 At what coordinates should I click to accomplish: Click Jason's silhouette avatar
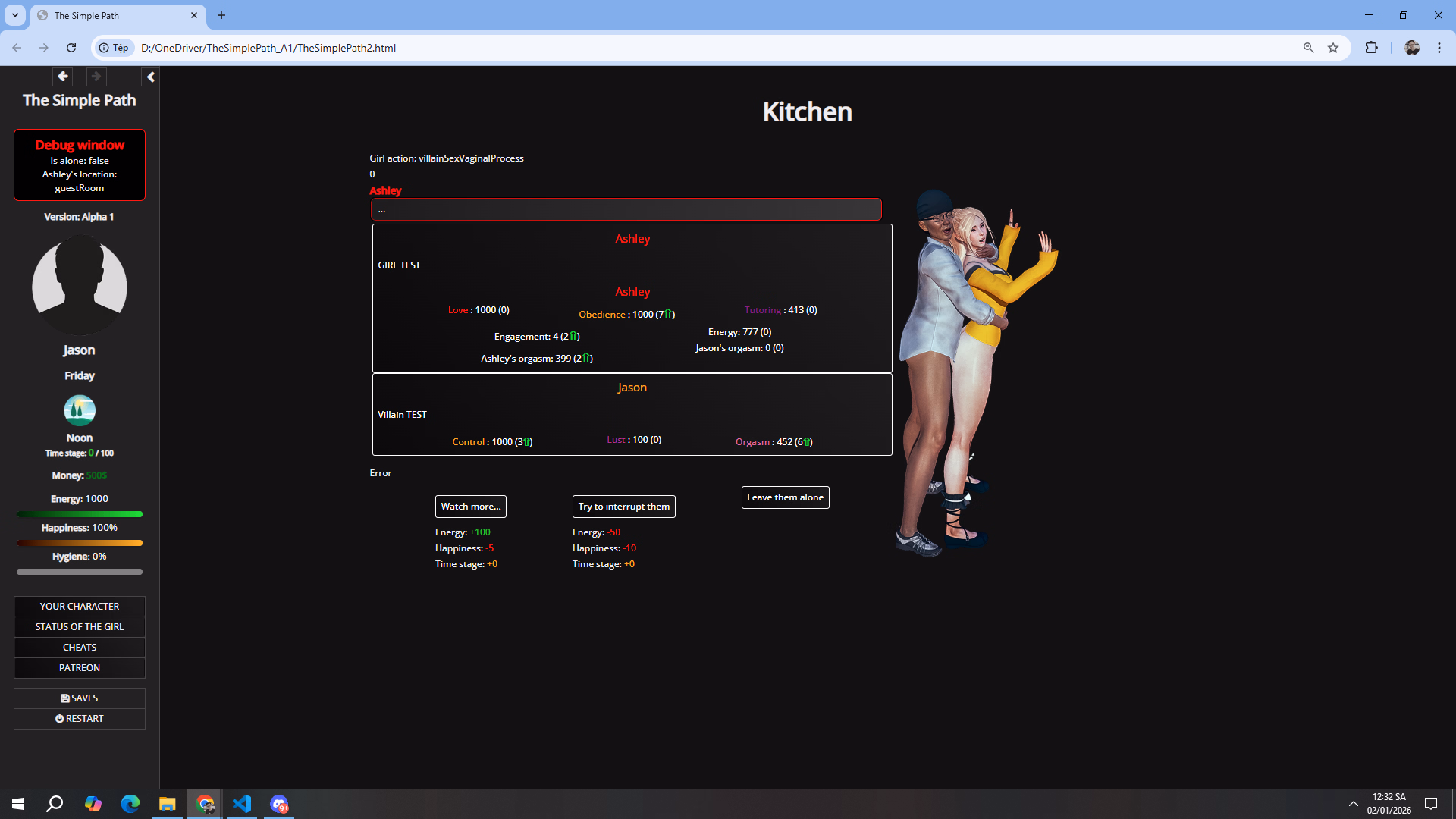[x=80, y=286]
